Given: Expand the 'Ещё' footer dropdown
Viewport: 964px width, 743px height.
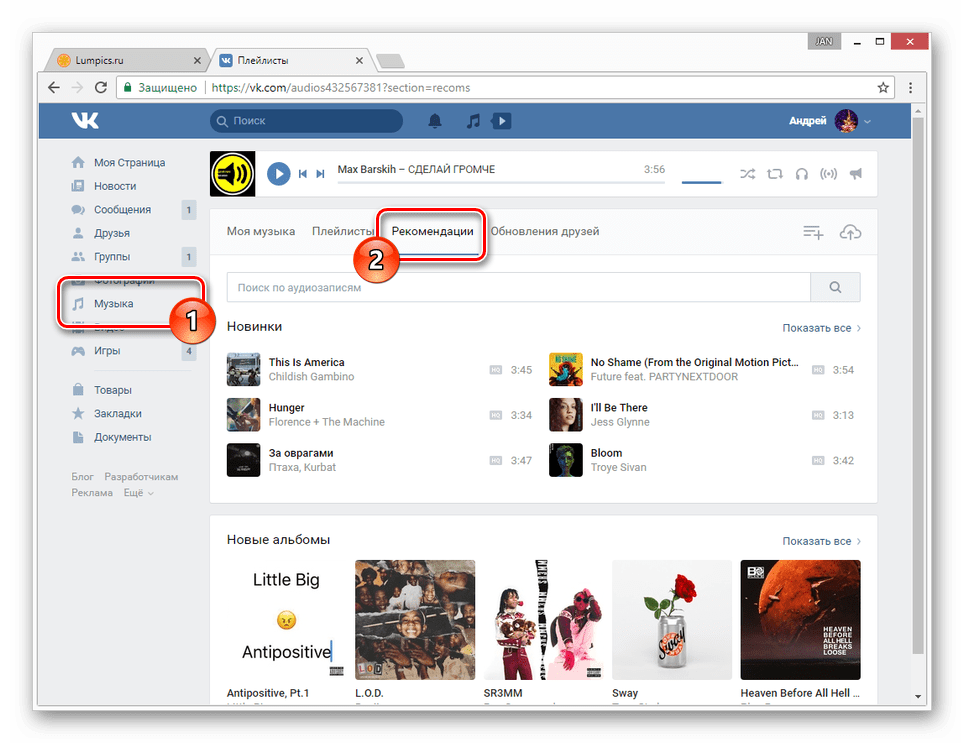Looking at the screenshot, I should click(138, 493).
